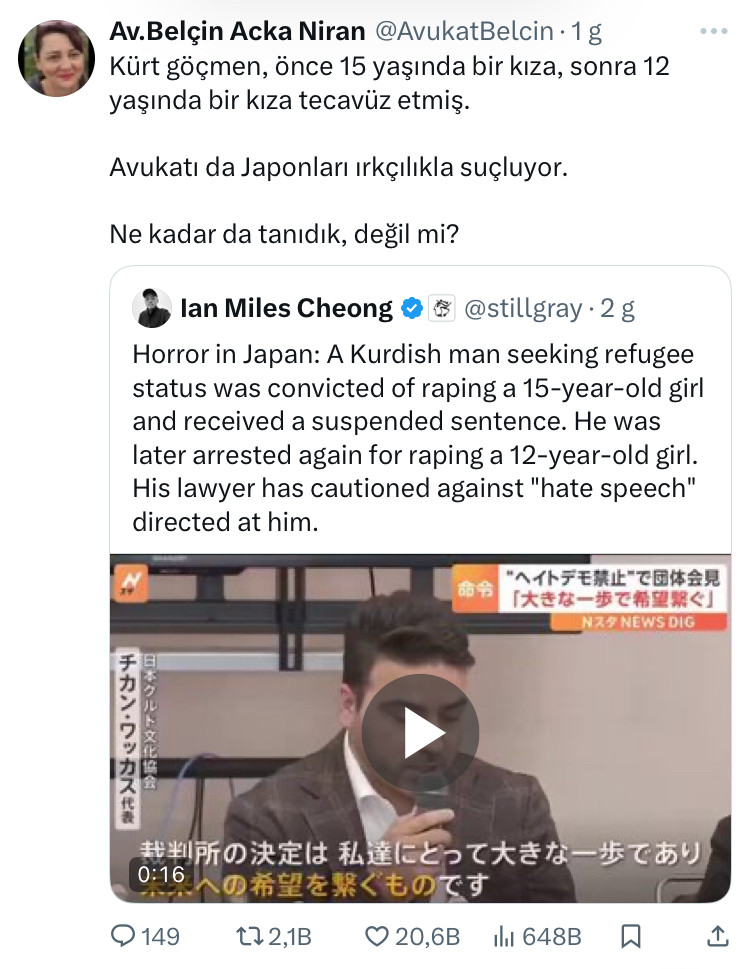
Task: Click the 0:16 video duration label
Action: [161, 874]
